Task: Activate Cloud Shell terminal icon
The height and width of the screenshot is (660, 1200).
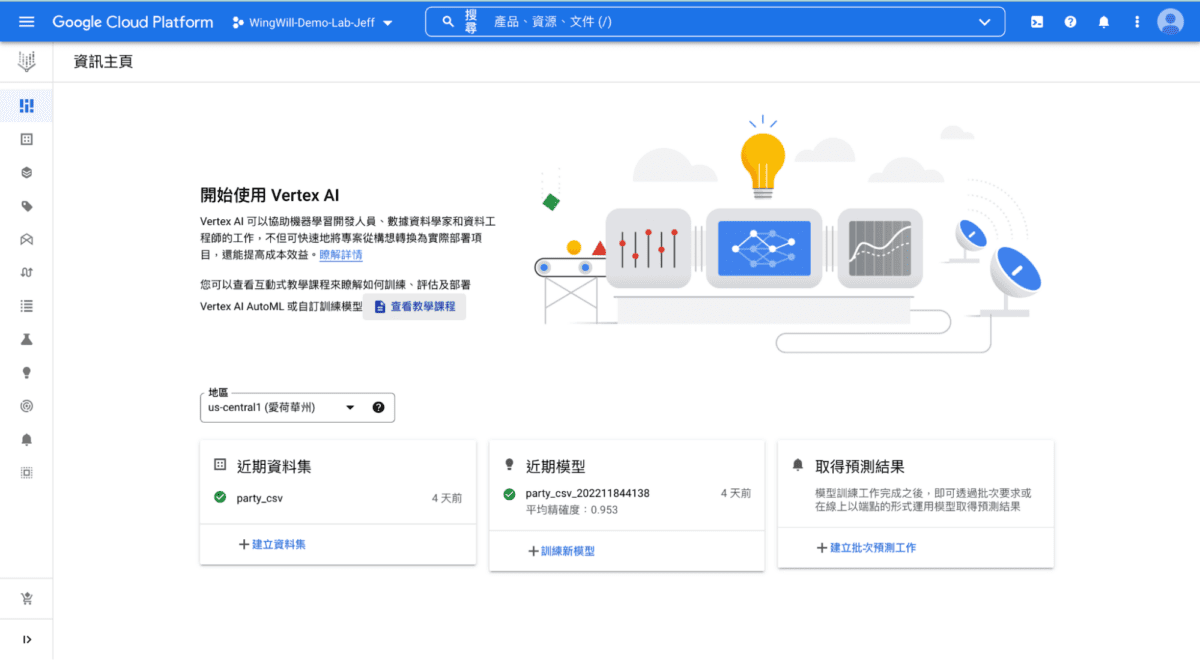Action: (x=1038, y=22)
